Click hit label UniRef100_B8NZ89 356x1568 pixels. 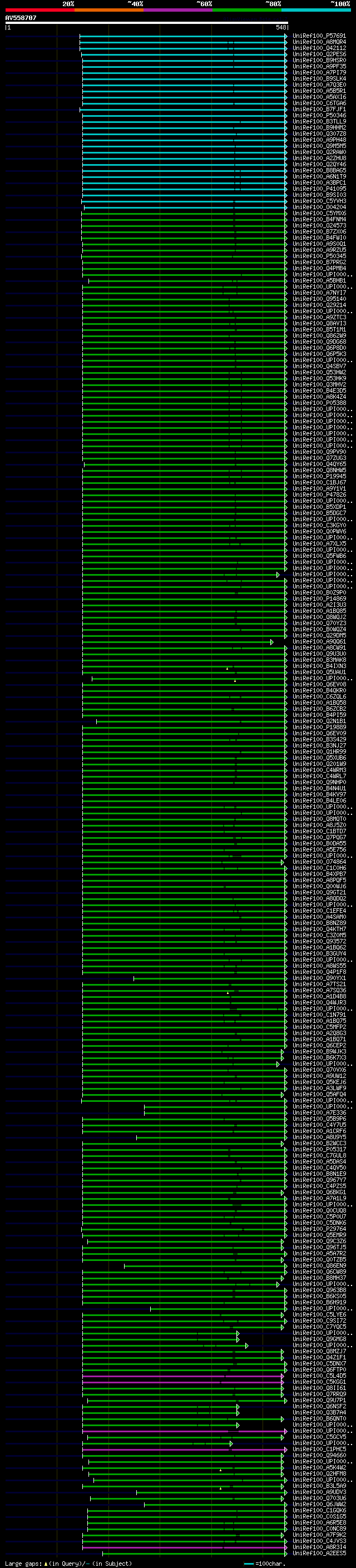[319, 923]
